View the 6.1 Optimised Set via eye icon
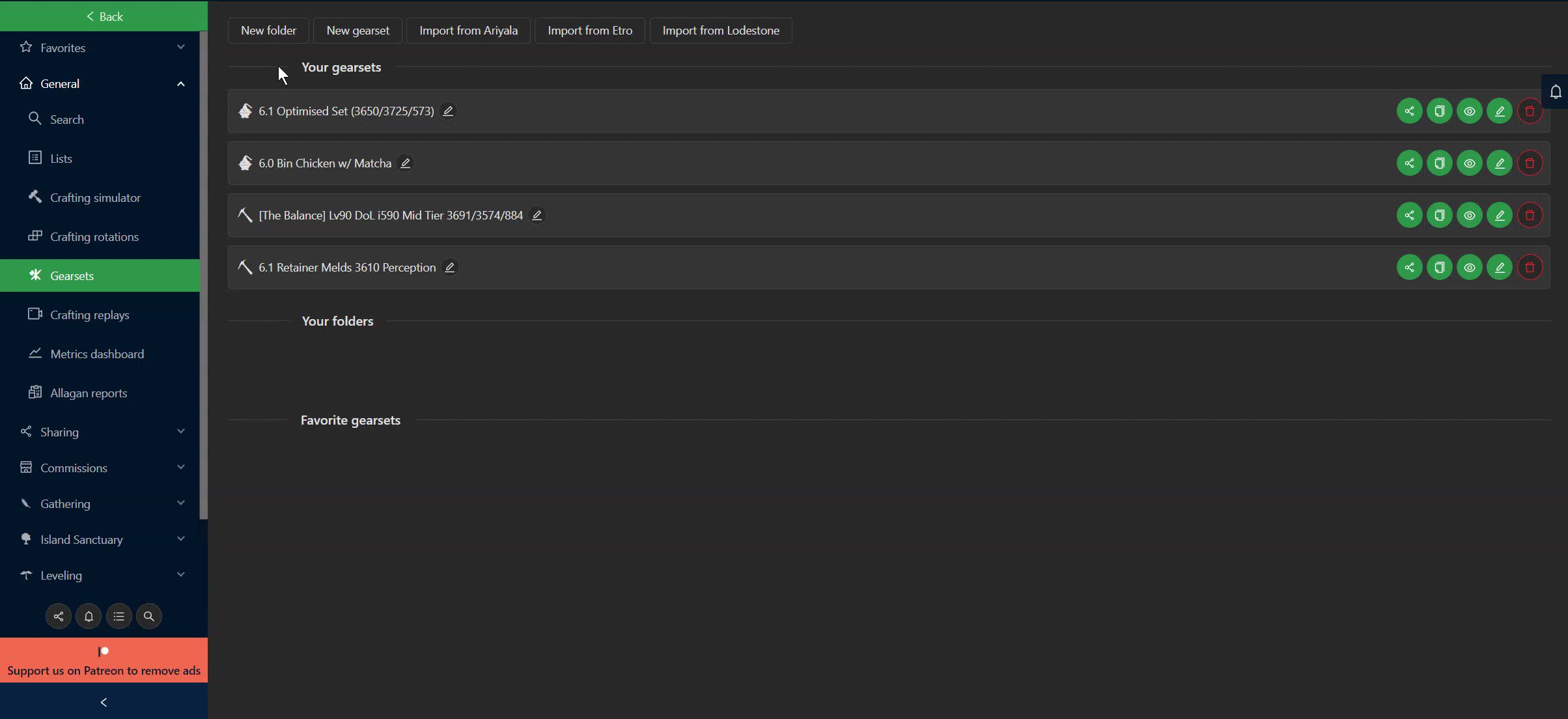 coord(1469,111)
